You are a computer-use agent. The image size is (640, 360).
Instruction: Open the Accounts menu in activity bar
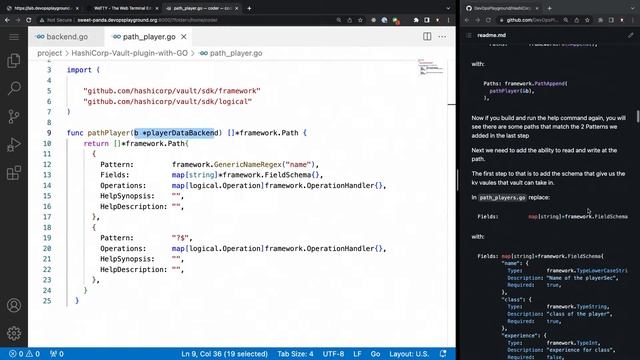(x=14, y=305)
